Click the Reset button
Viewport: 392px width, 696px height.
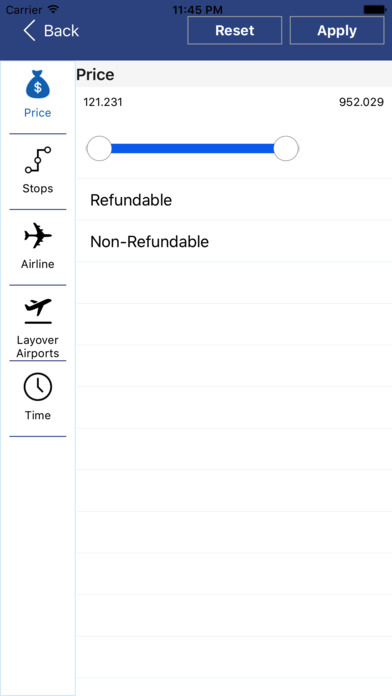[234, 30]
